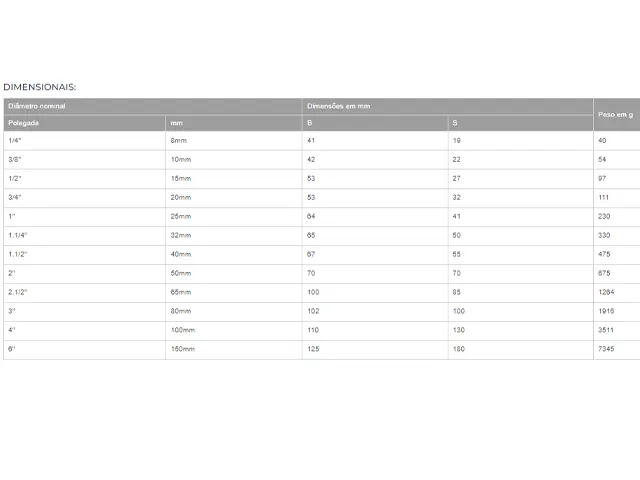This screenshot has height=480, width=640.
Task: Select B value 125
Action: 313,349
